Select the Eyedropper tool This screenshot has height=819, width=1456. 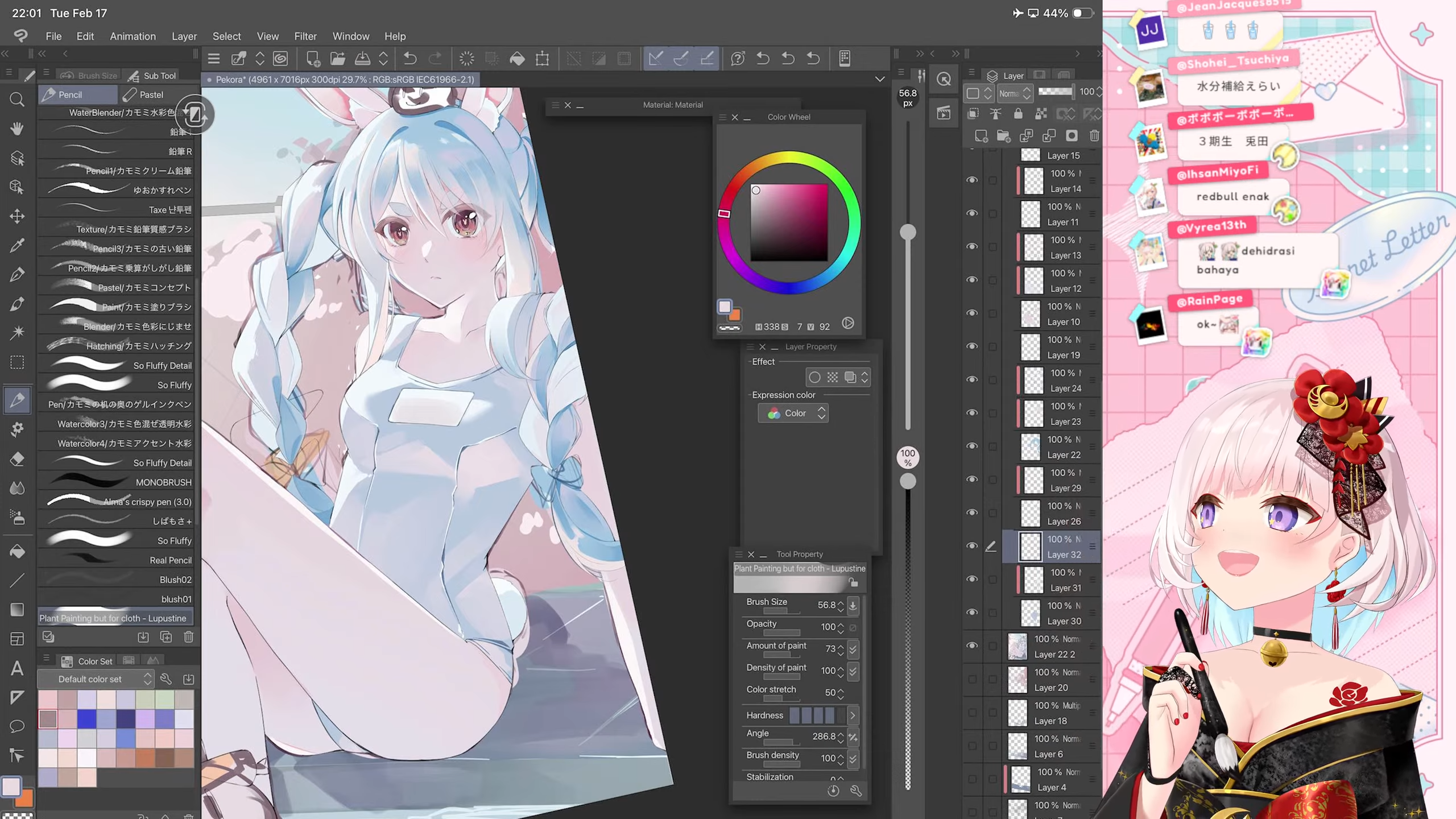pyautogui.click(x=17, y=245)
